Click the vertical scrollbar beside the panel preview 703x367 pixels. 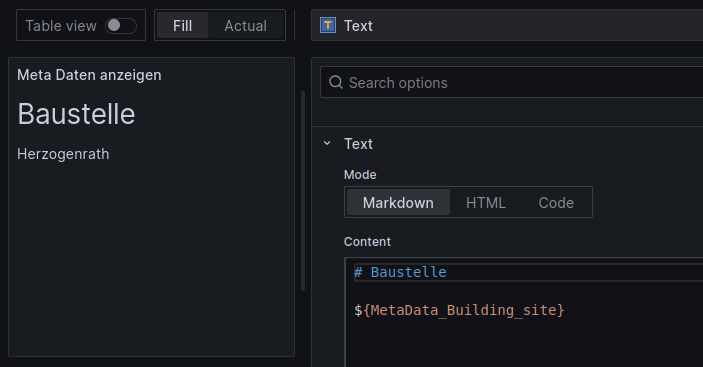coord(303,191)
